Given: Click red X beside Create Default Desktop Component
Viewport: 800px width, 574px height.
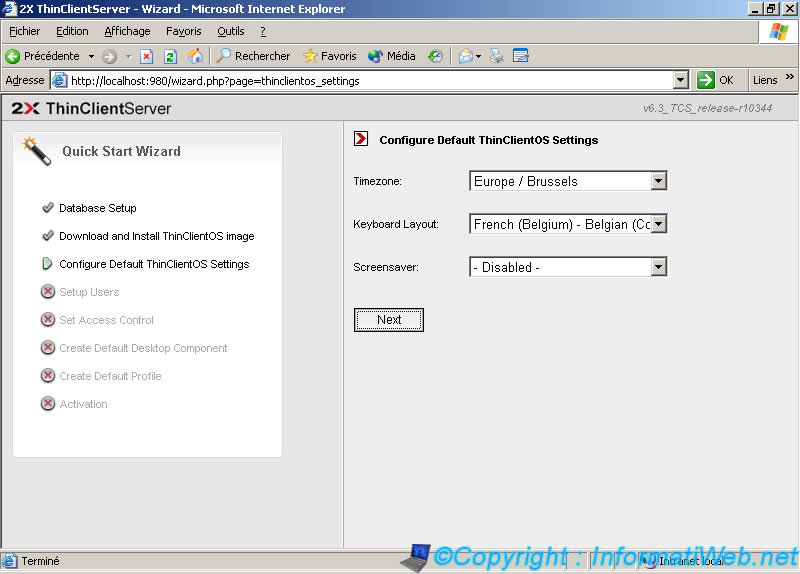Looking at the screenshot, I should click(x=48, y=347).
